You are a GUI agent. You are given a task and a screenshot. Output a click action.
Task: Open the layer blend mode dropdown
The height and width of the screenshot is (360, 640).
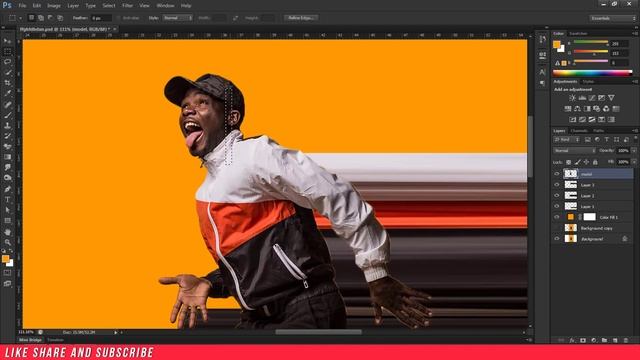[574, 151]
